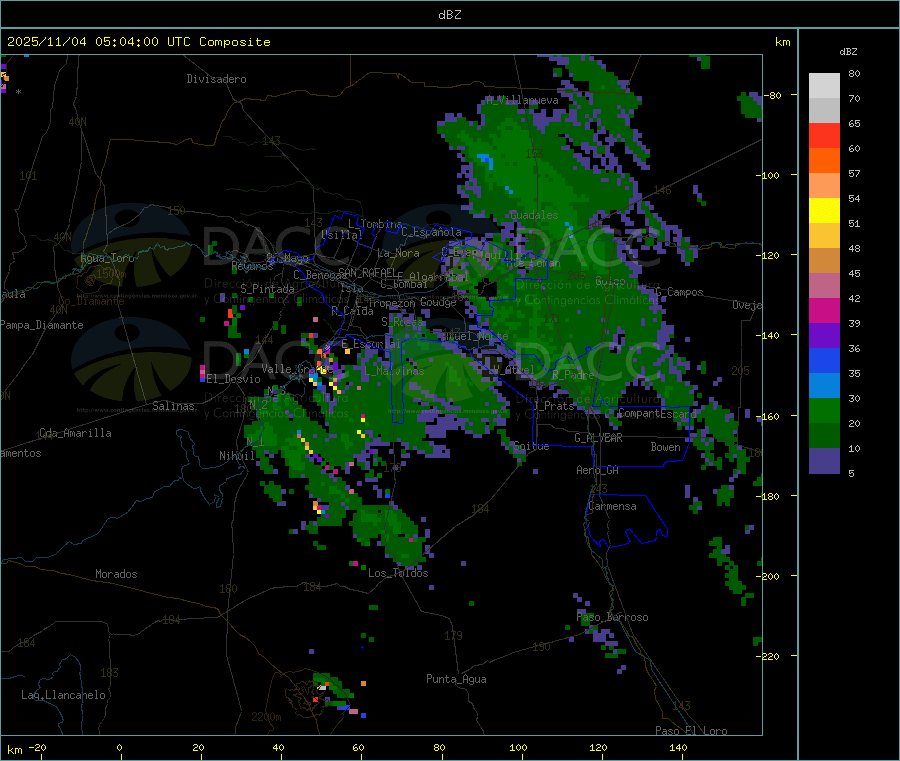Screen dimensions: 900x761
Task: Click the '100' tick on the bottom axis
Action: coord(518,747)
